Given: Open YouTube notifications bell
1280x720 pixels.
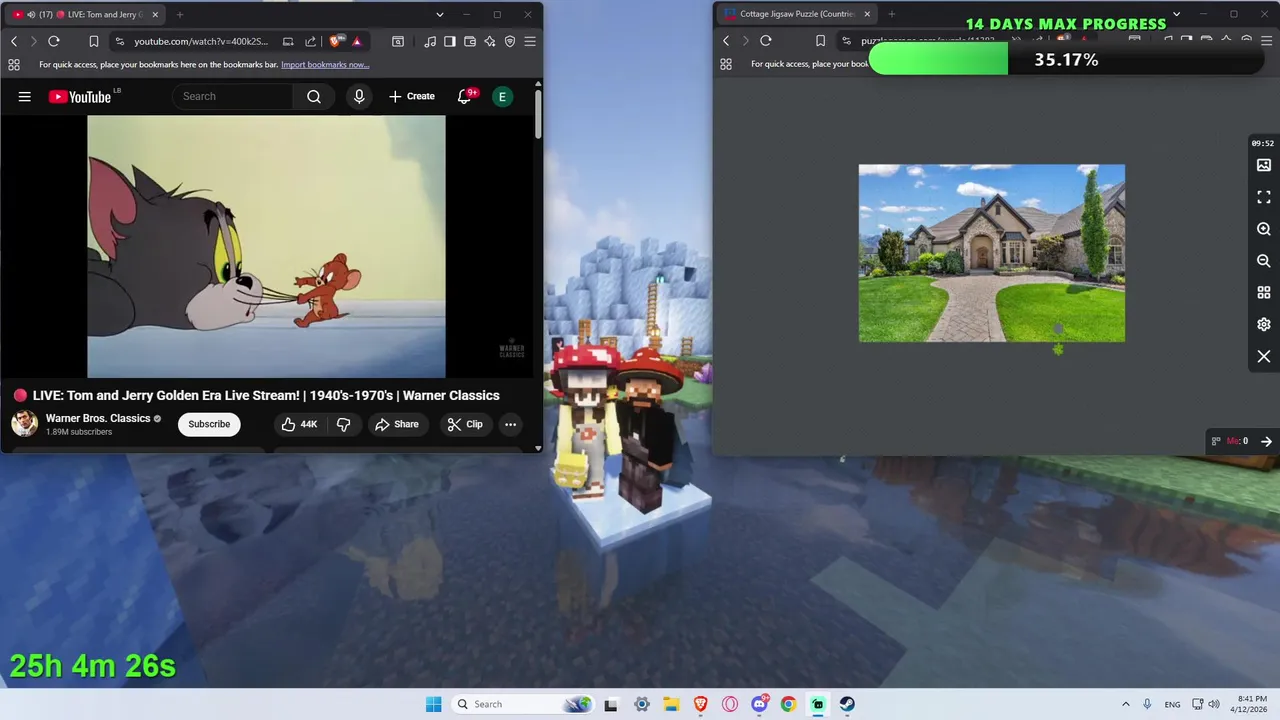Looking at the screenshot, I should [x=465, y=96].
